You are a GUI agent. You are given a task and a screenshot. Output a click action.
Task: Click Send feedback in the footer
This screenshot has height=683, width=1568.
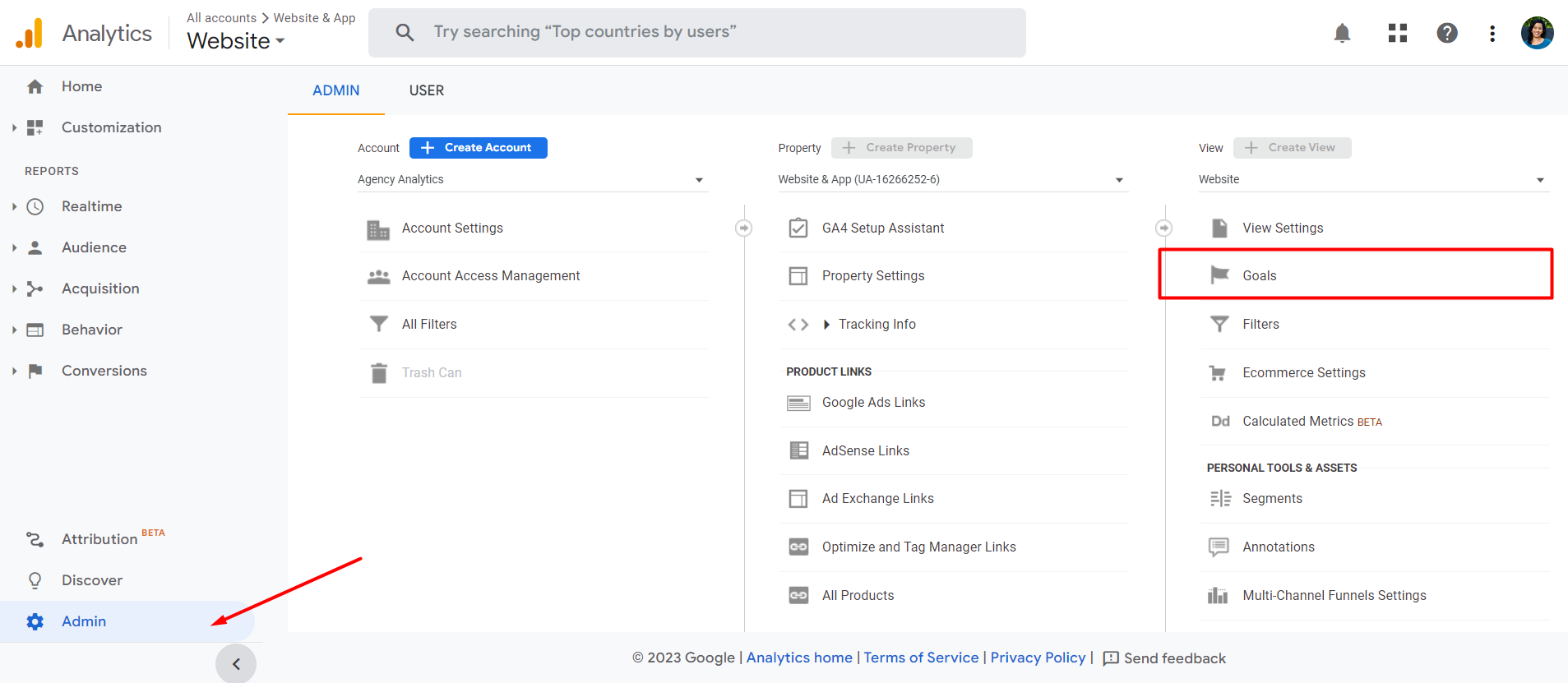(1164, 658)
